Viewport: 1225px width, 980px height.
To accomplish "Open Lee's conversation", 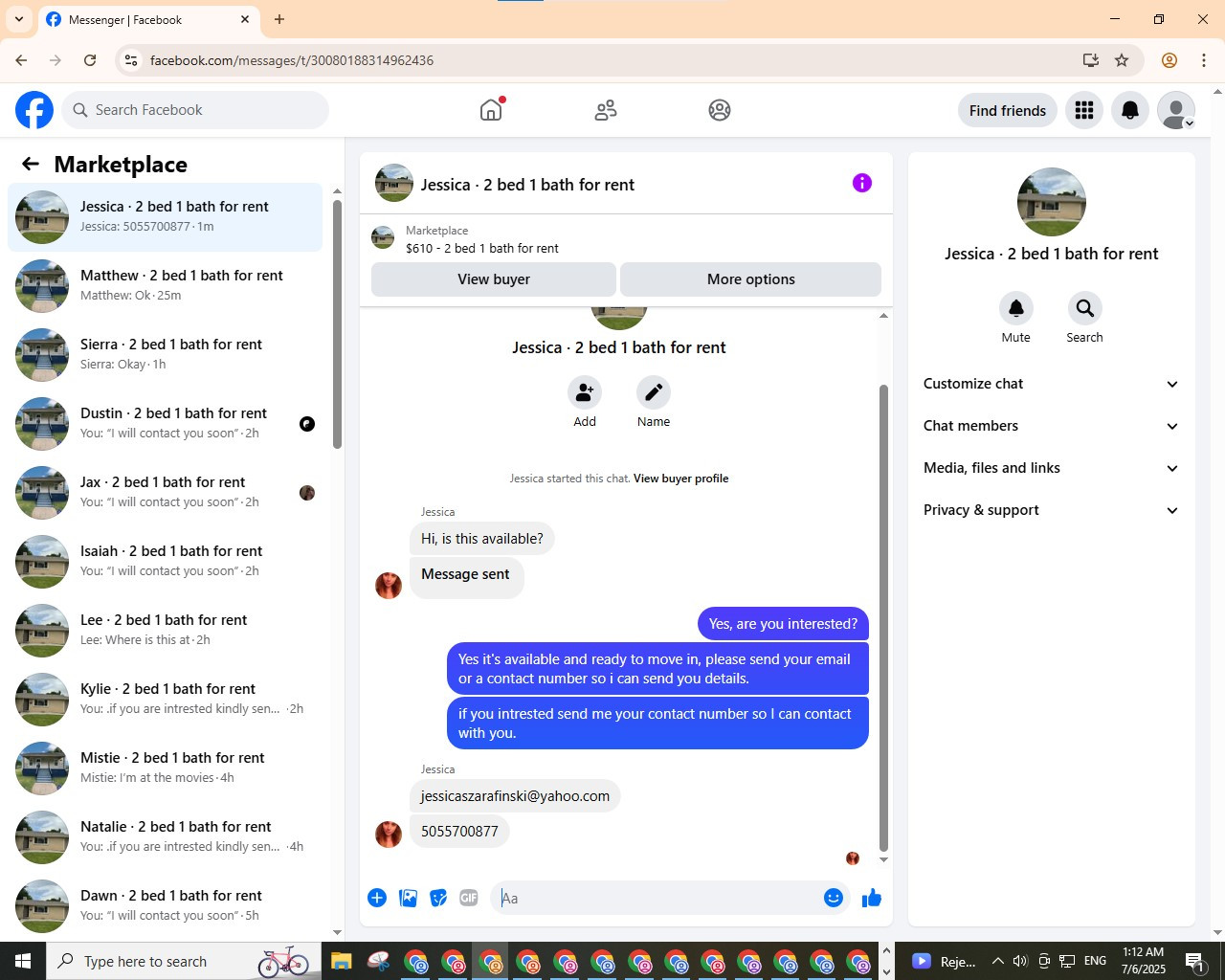I will 166,631.
